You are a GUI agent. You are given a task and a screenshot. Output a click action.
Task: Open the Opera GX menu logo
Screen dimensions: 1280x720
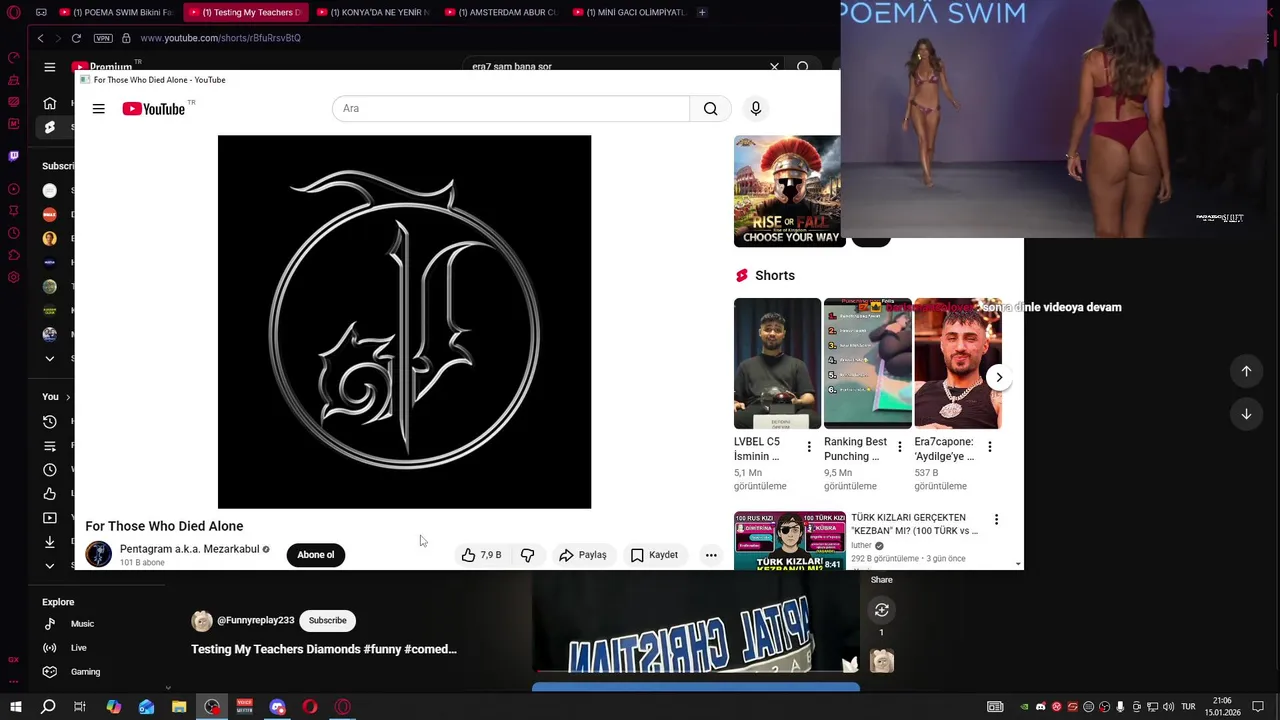click(13, 12)
